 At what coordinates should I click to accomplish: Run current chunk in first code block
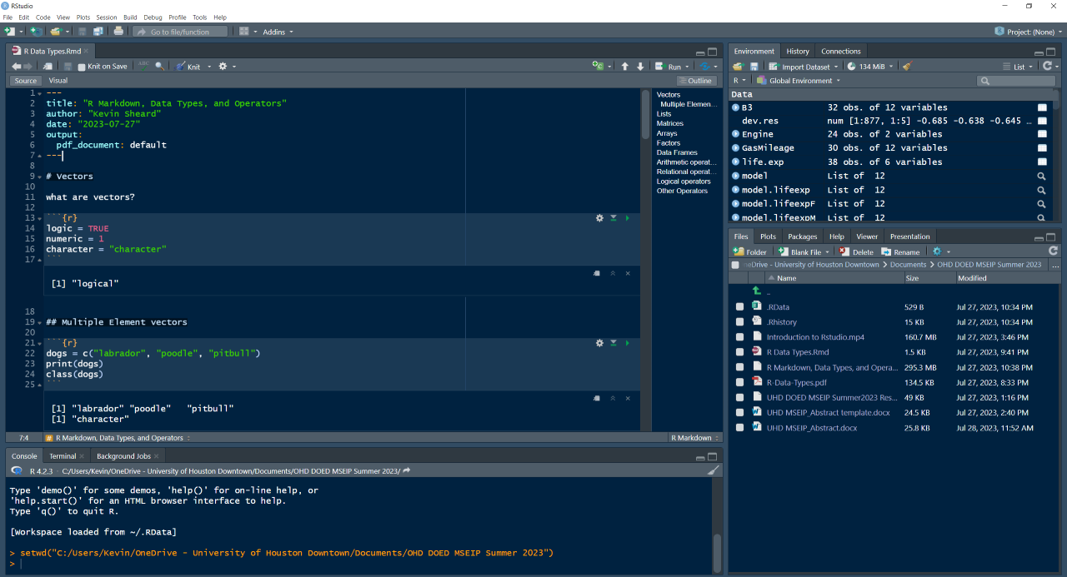click(x=627, y=218)
